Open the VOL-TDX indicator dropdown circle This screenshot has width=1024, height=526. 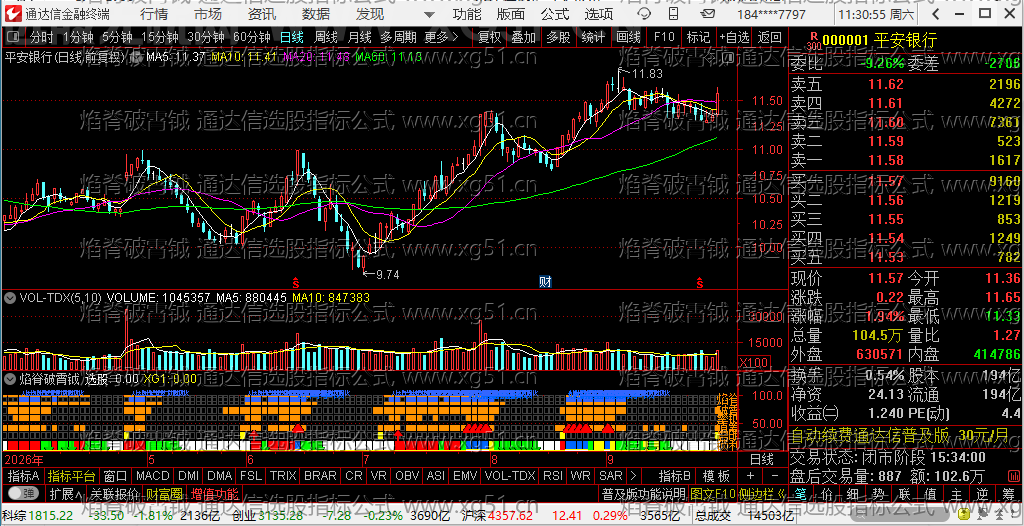10,298
